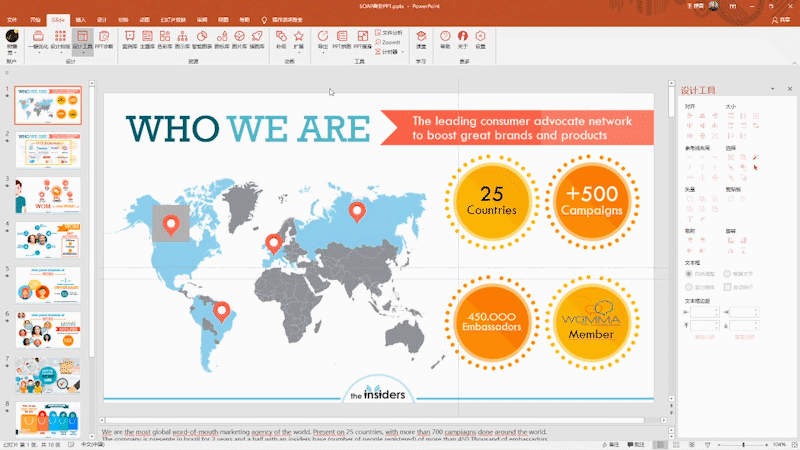Click the horizontal scrollbar below the slide
The width and height of the screenshot is (800, 450).
[382, 420]
